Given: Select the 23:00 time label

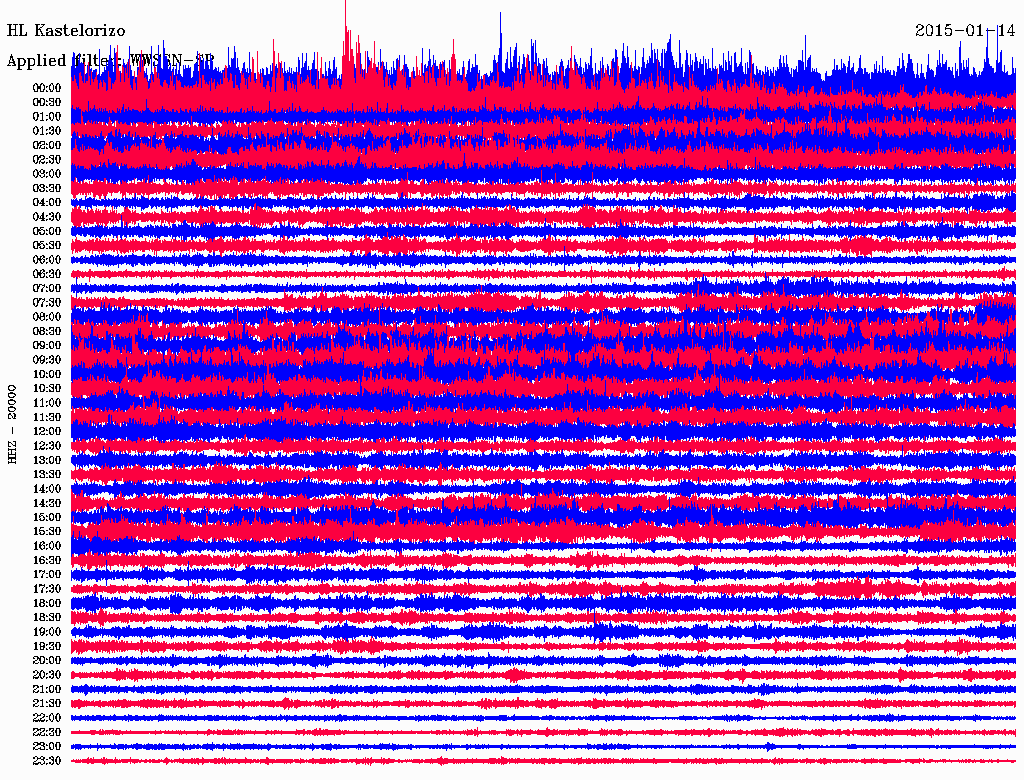Looking at the screenshot, I should click(47, 747).
